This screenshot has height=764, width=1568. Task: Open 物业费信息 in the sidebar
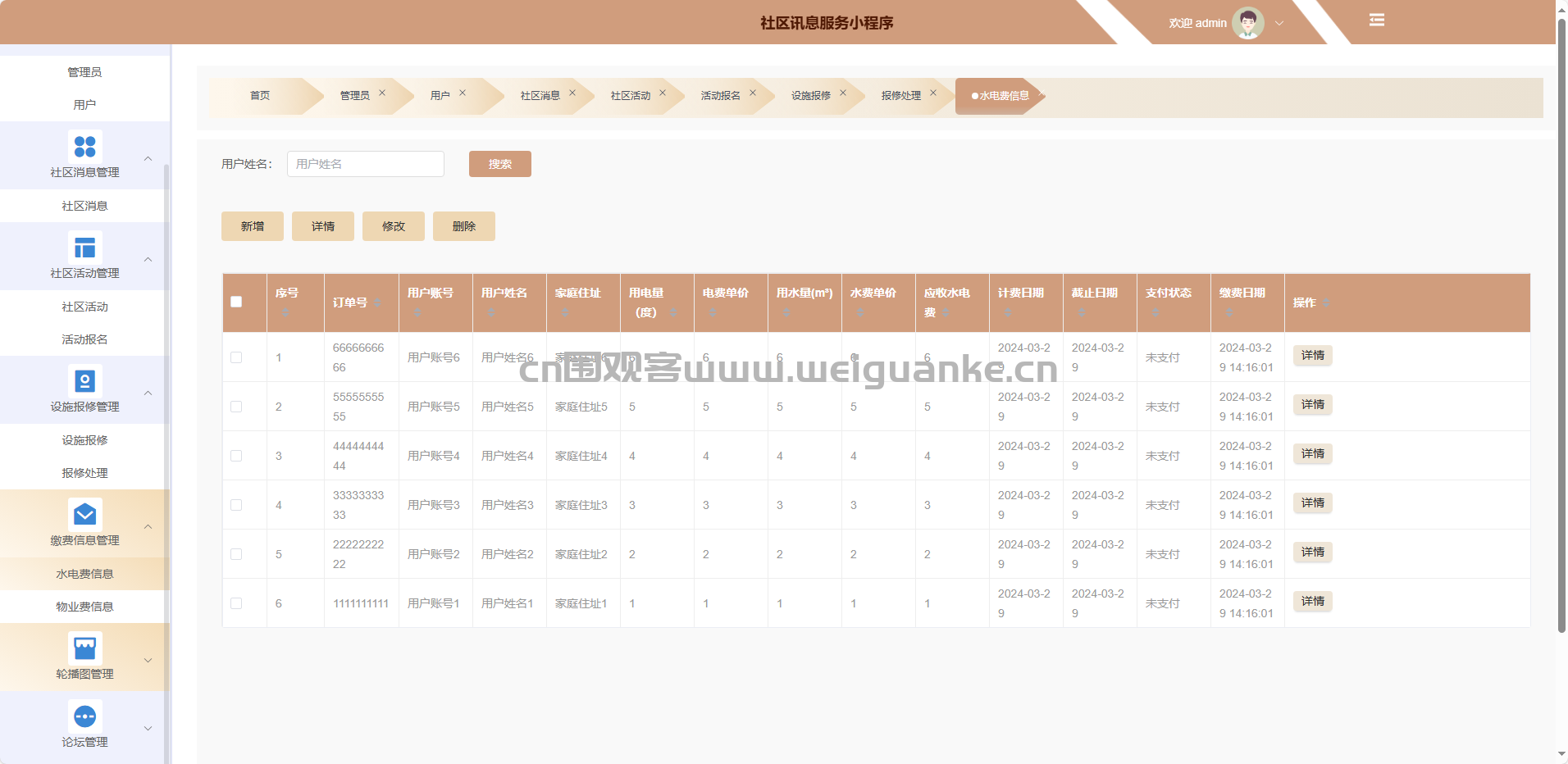84,607
